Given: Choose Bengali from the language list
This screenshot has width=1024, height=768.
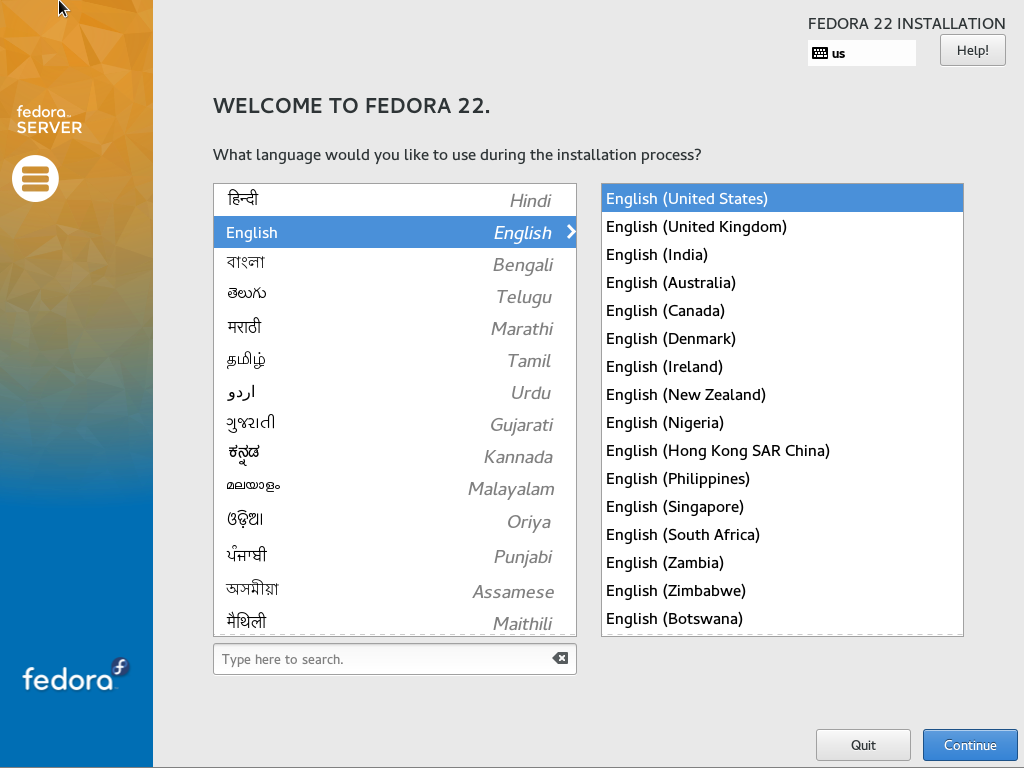Looking at the screenshot, I should (x=394, y=264).
